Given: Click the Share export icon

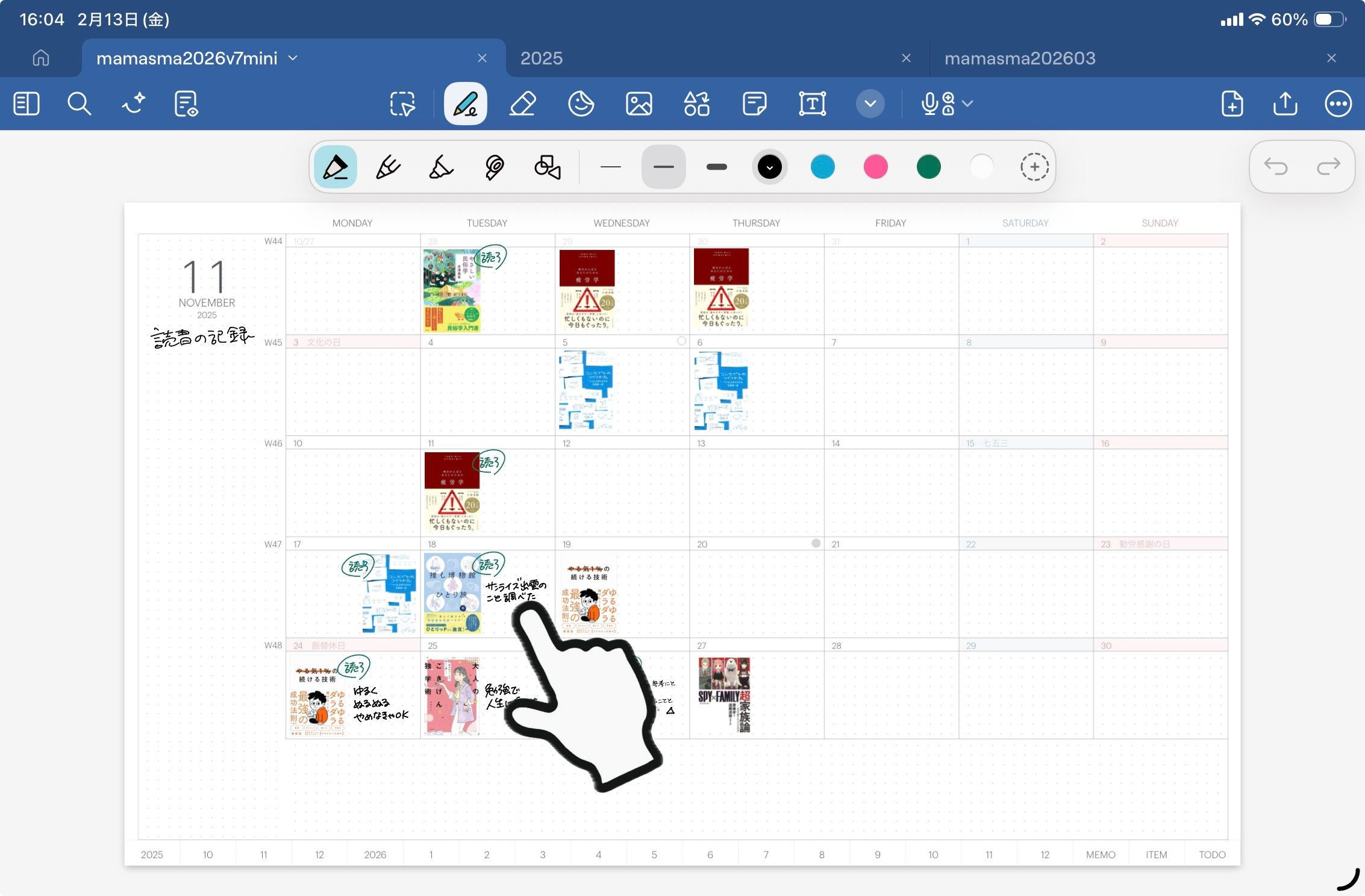Looking at the screenshot, I should click(1285, 104).
